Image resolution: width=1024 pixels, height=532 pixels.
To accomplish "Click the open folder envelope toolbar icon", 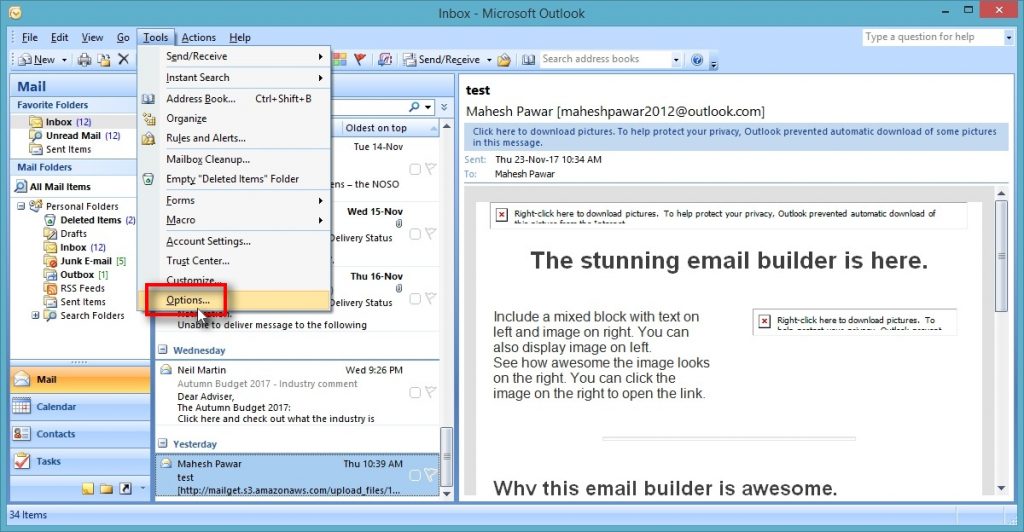I will pyautogui.click(x=504, y=60).
